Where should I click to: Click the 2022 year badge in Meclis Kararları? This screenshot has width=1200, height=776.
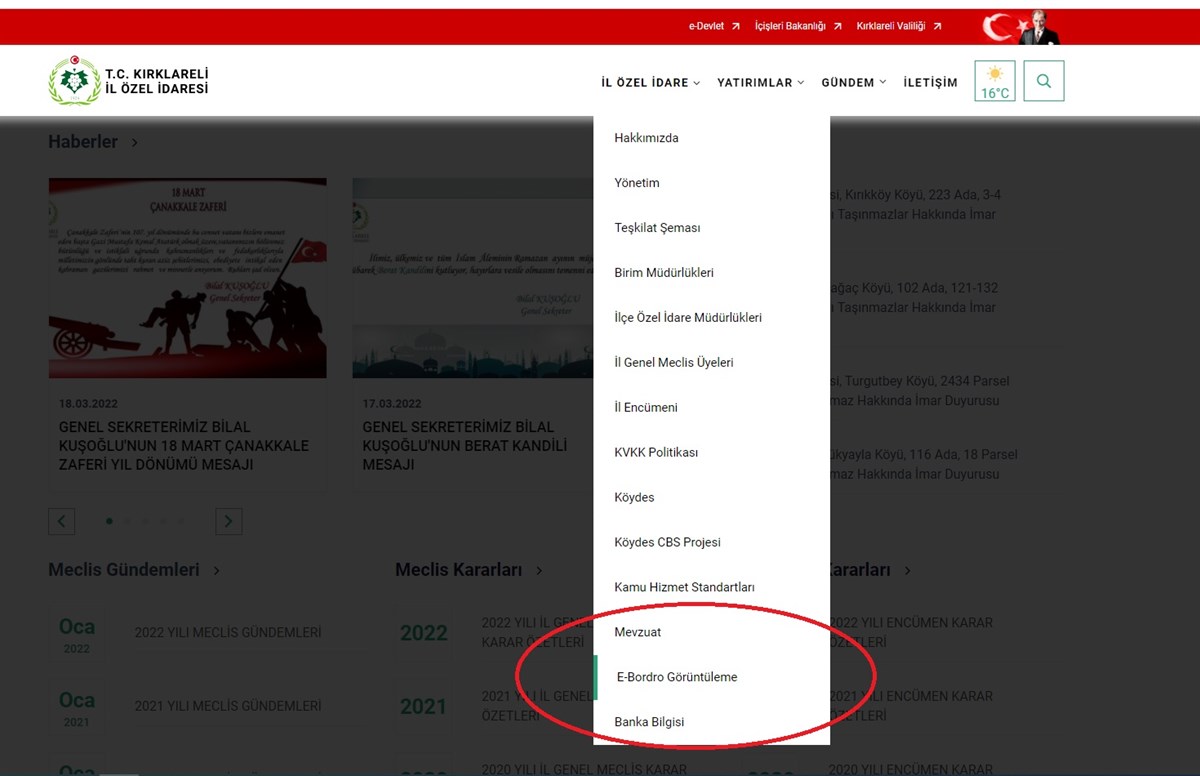[424, 633]
